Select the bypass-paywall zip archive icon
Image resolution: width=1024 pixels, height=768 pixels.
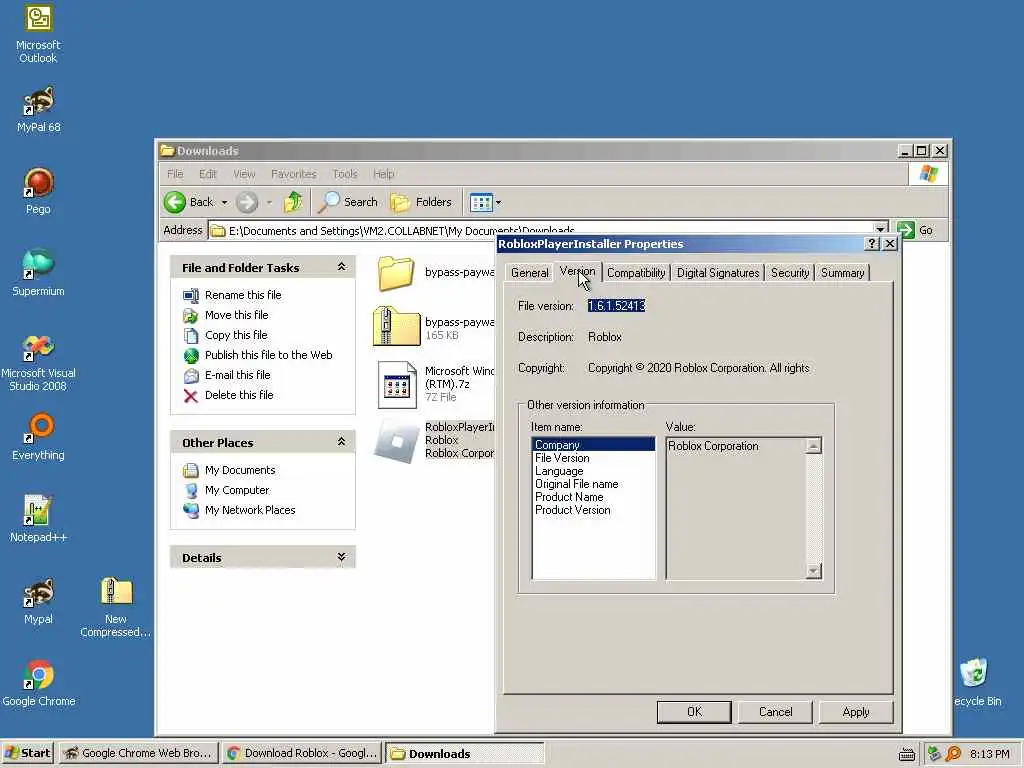pos(396,325)
